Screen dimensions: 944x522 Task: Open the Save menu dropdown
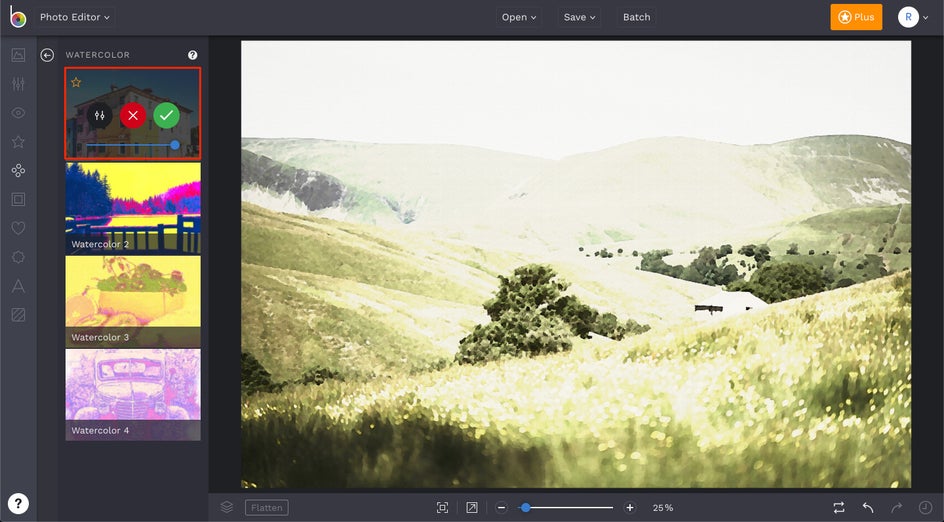[x=579, y=17]
